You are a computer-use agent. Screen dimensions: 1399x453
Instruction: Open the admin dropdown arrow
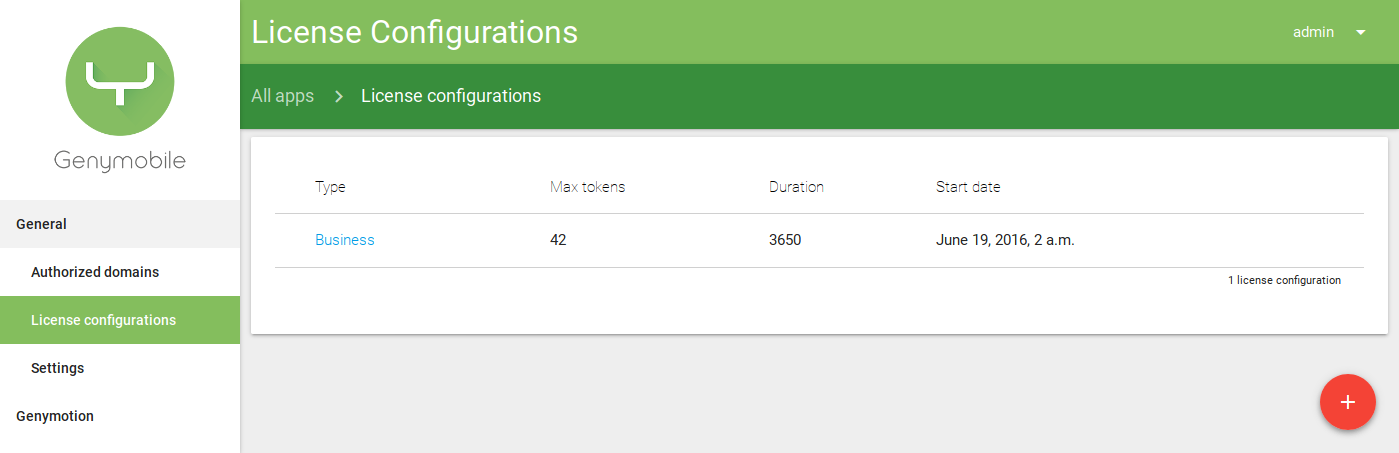pyautogui.click(x=1360, y=32)
